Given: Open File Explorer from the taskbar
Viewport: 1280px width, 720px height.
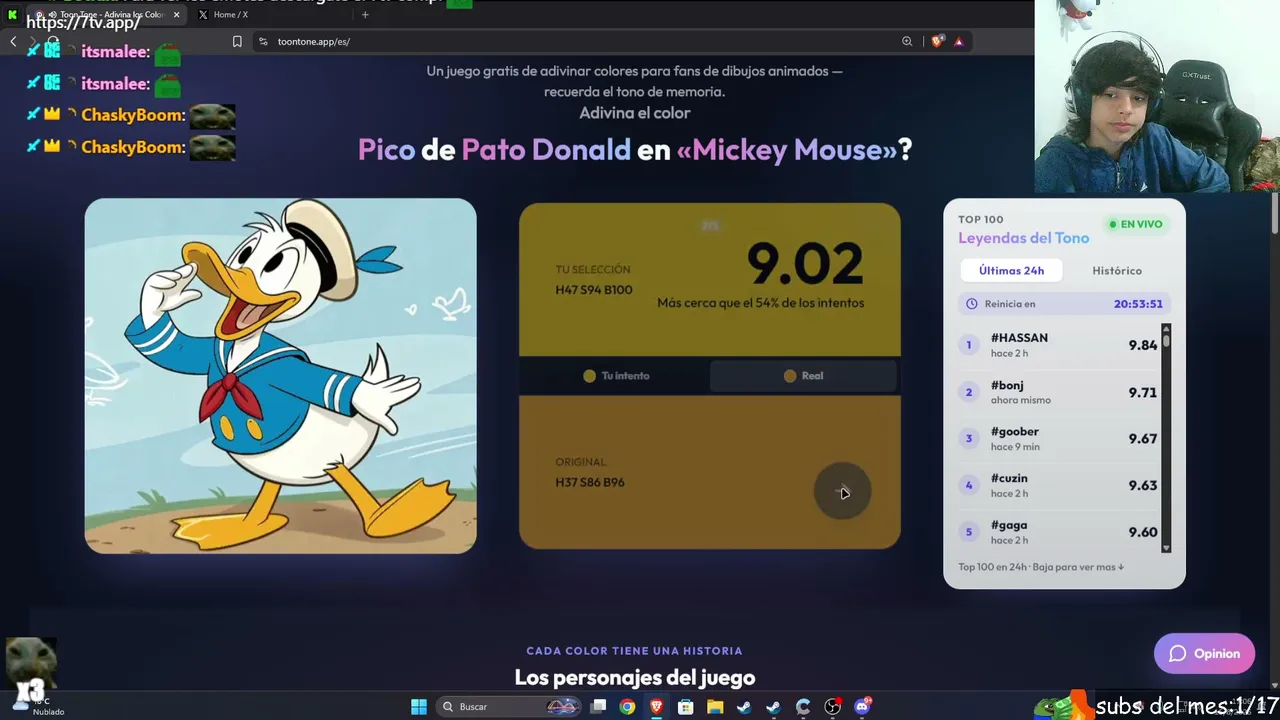Looking at the screenshot, I should pyautogui.click(x=715, y=707).
